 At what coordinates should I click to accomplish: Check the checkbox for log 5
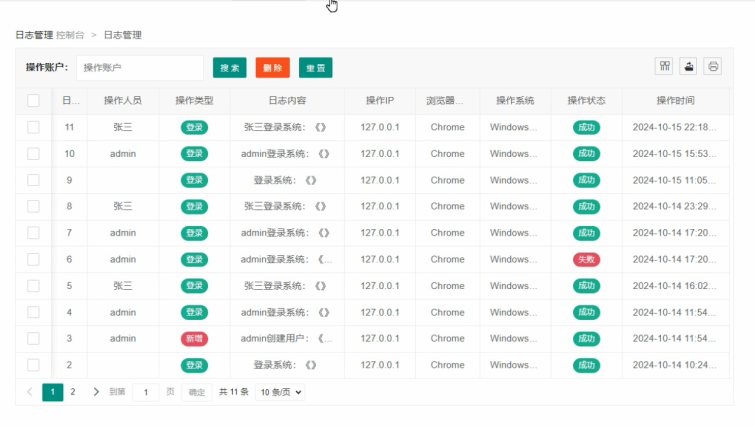pyautogui.click(x=33, y=286)
